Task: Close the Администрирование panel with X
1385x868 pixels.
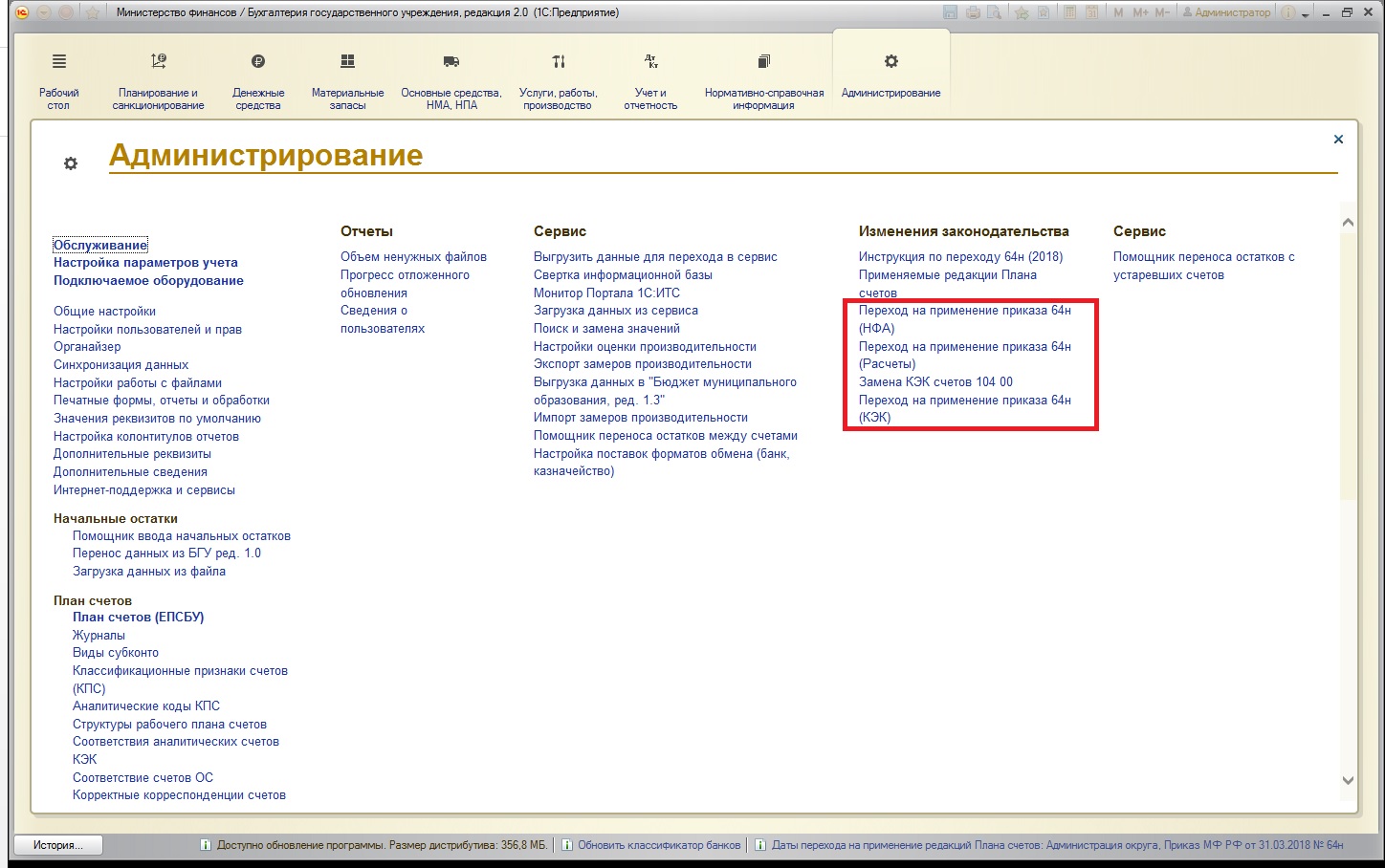Action: [1338, 140]
